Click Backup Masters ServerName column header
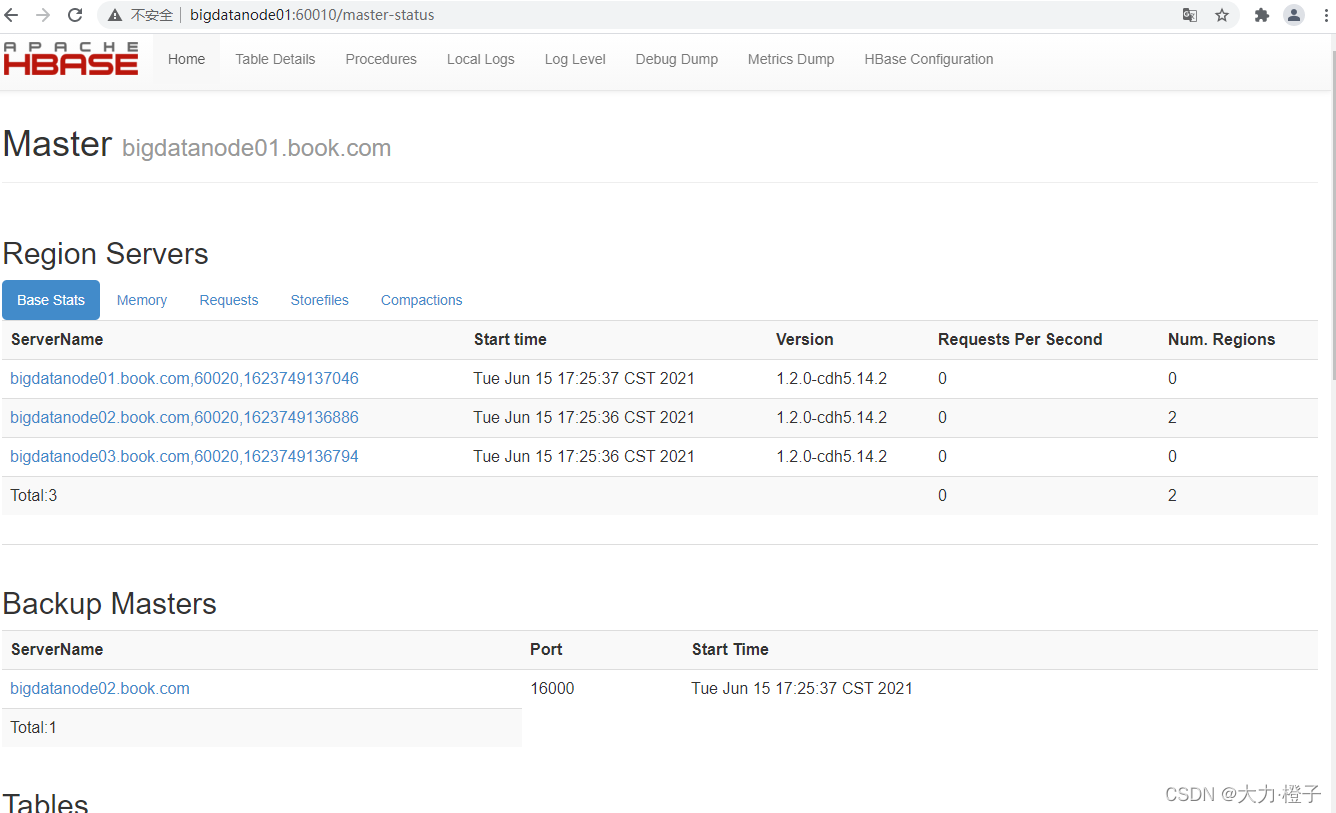This screenshot has height=813, width=1336. (x=57, y=649)
